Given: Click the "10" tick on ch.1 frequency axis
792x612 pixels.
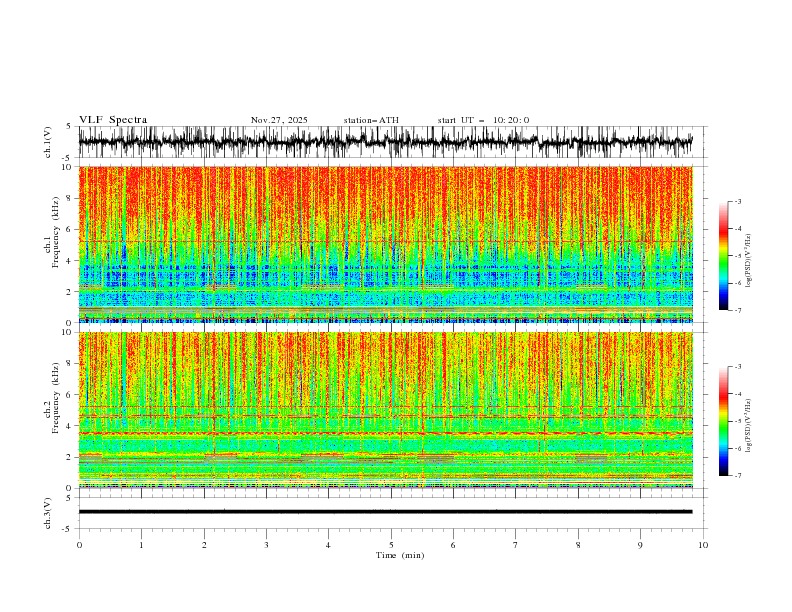Looking at the screenshot, I should coord(68,167).
